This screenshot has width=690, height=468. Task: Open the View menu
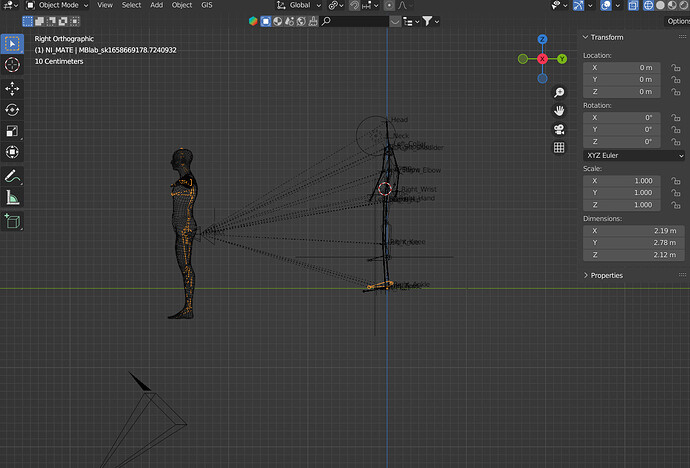[105, 5]
